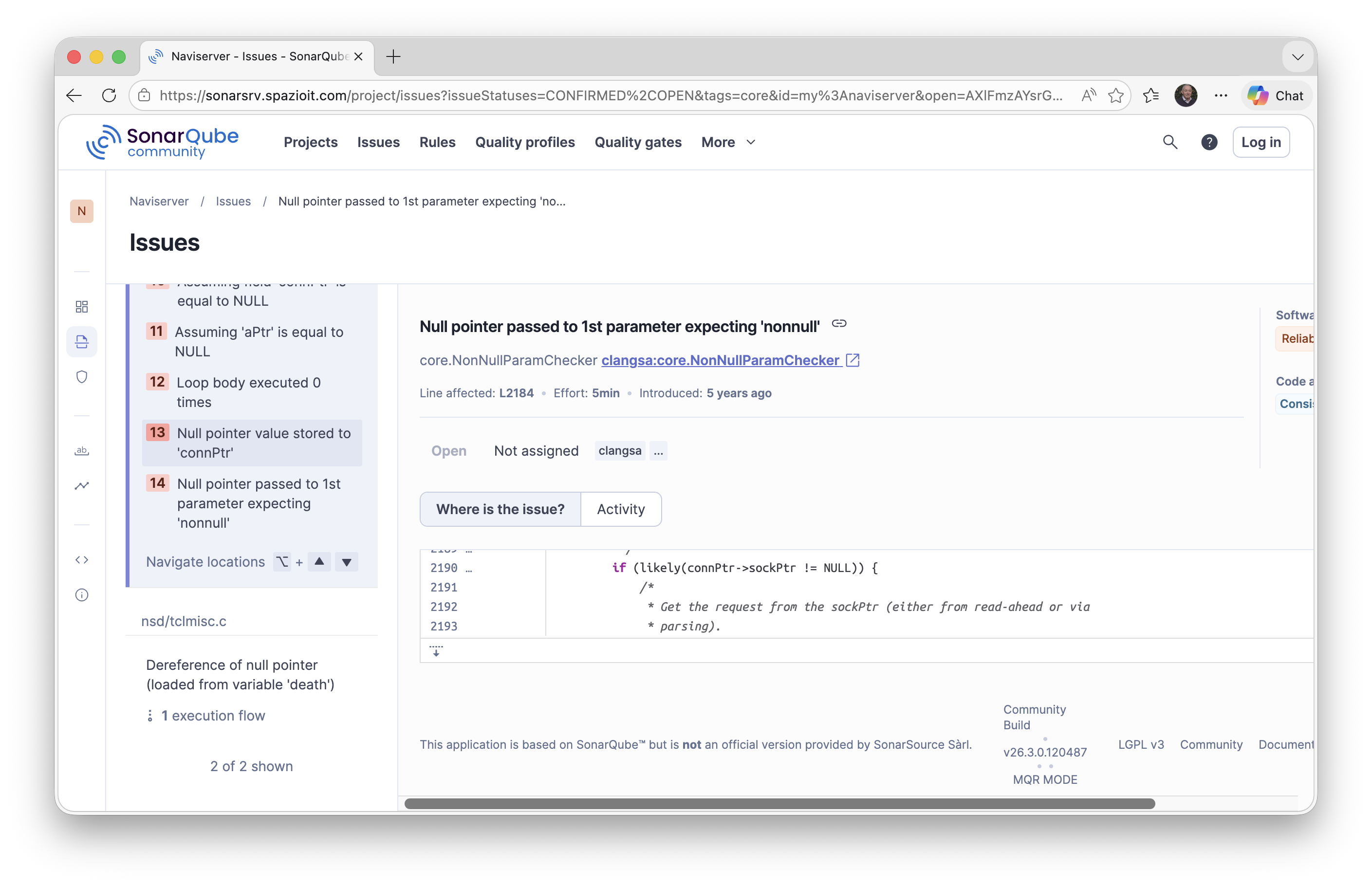This screenshot has width=1372, height=887.
Task: Click the project information icon in sidebar
Action: coord(82,595)
